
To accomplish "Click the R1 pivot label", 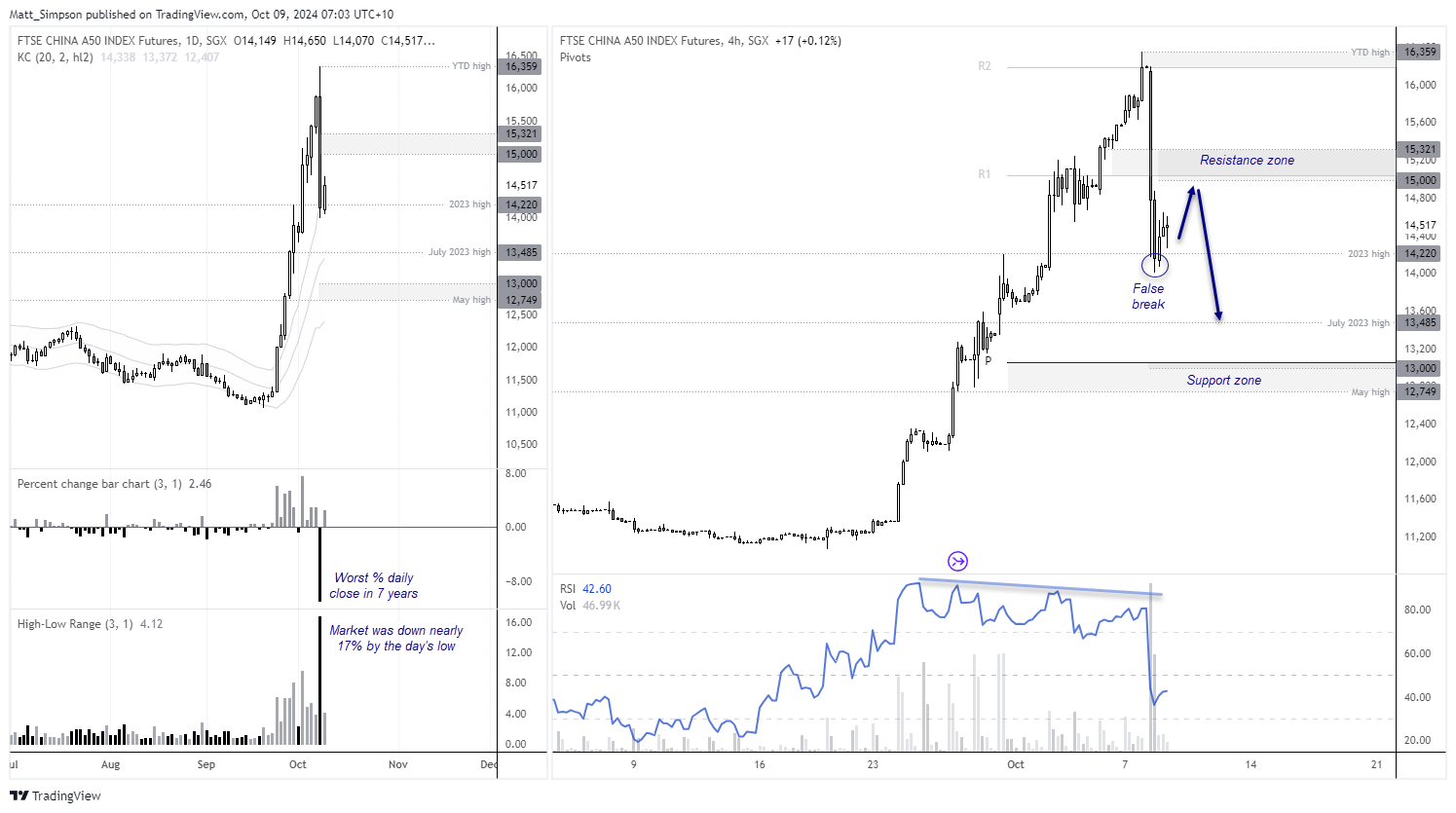I will (x=985, y=174).
